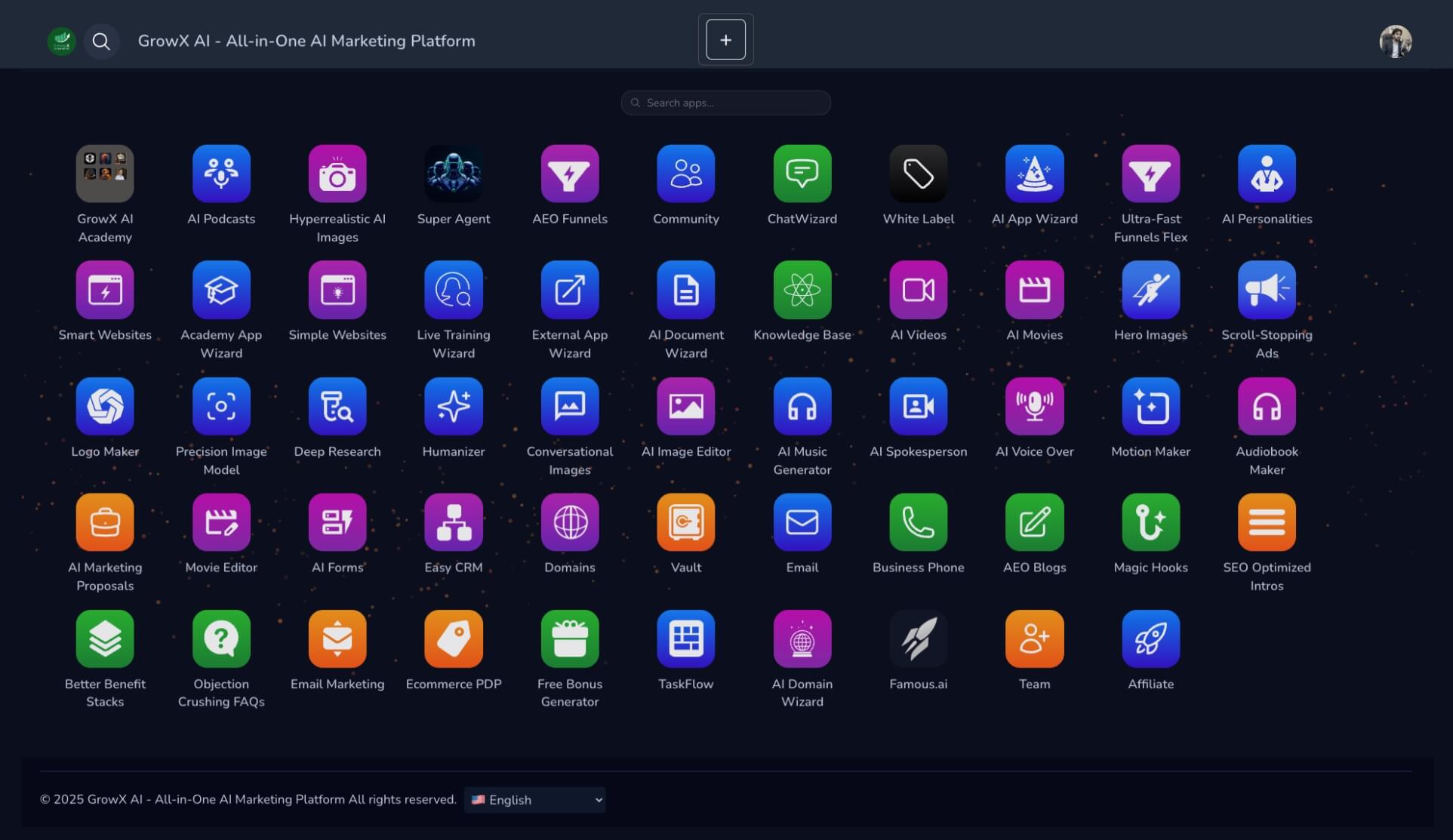The image size is (1453, 840).
Task: Open Simple Websites app
Action: point(337,290)
